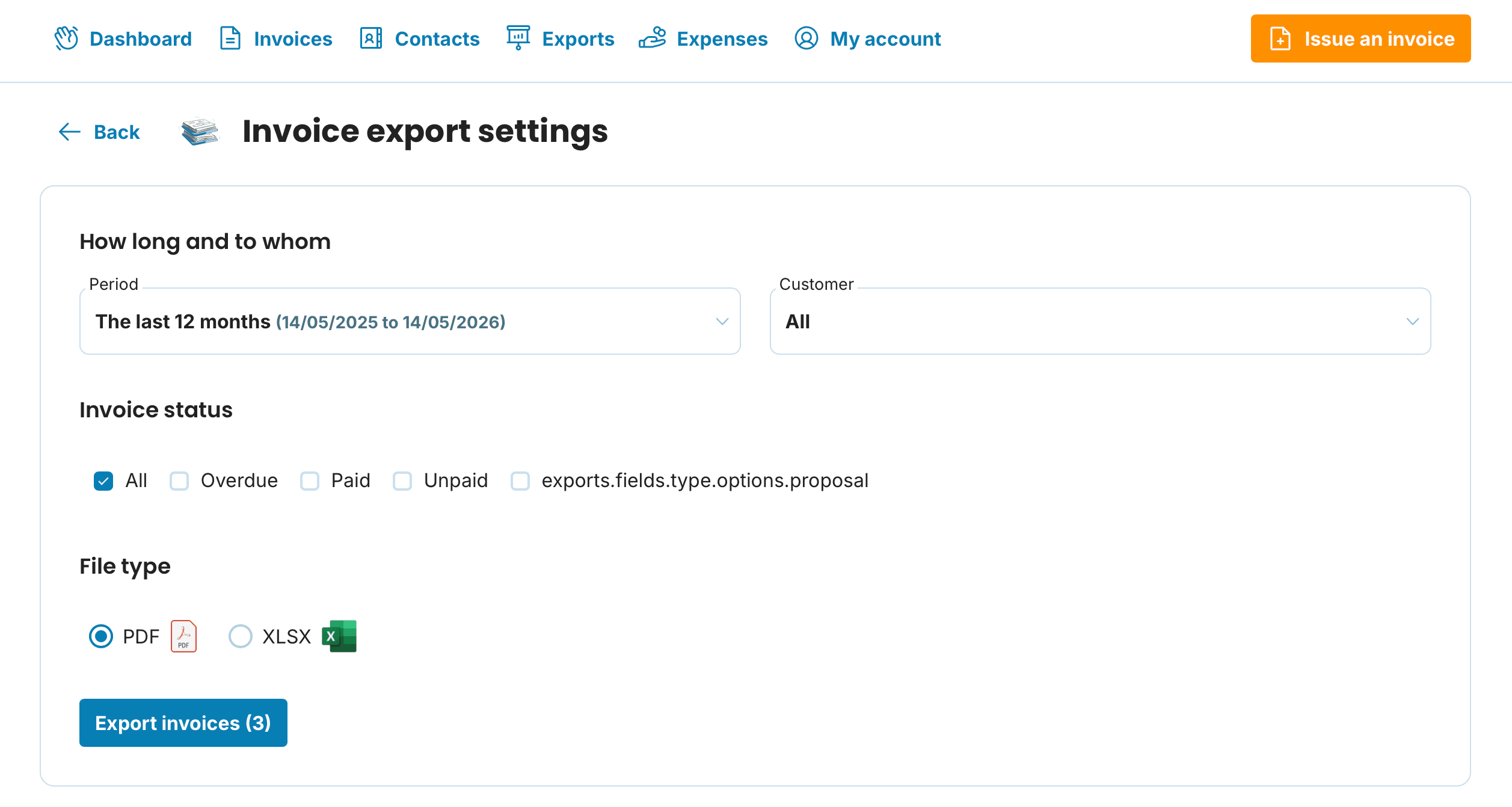The width and height of the screenshot is (1512, 807).
Task: Check the Paid status checkbox
Action: 310,481
